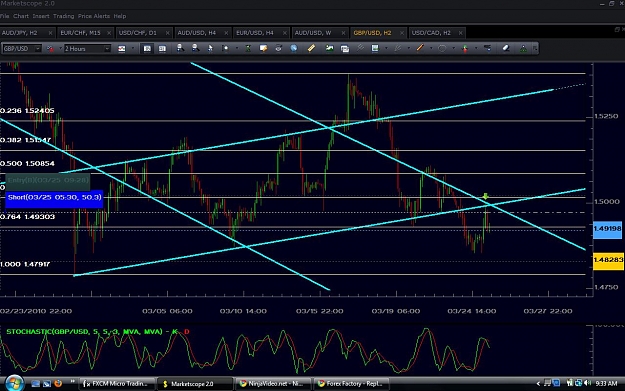Click the blue globe toolbar icon

[x=294, y=48]
